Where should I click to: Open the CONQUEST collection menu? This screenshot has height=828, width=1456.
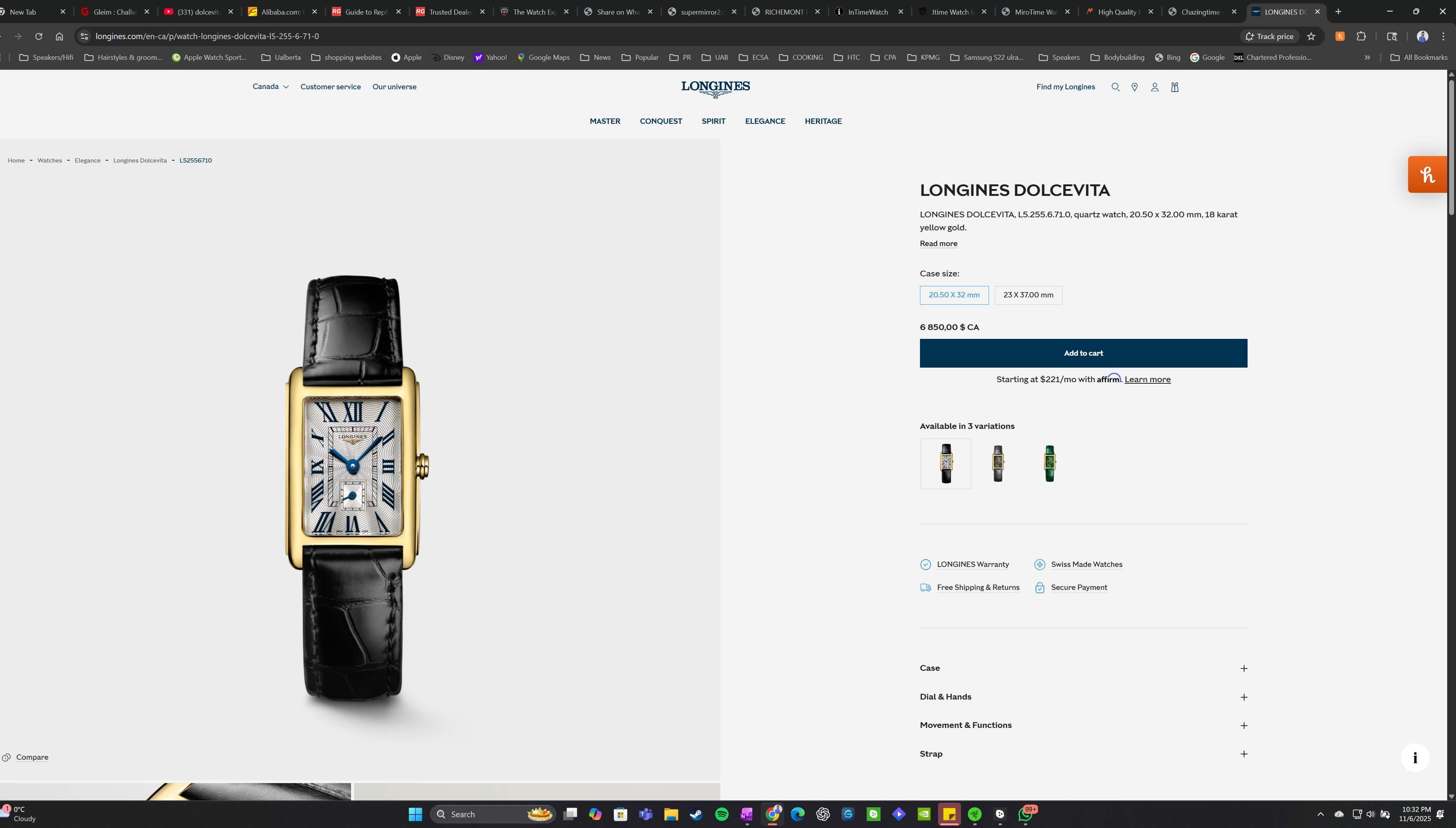(x=661, y=121)
